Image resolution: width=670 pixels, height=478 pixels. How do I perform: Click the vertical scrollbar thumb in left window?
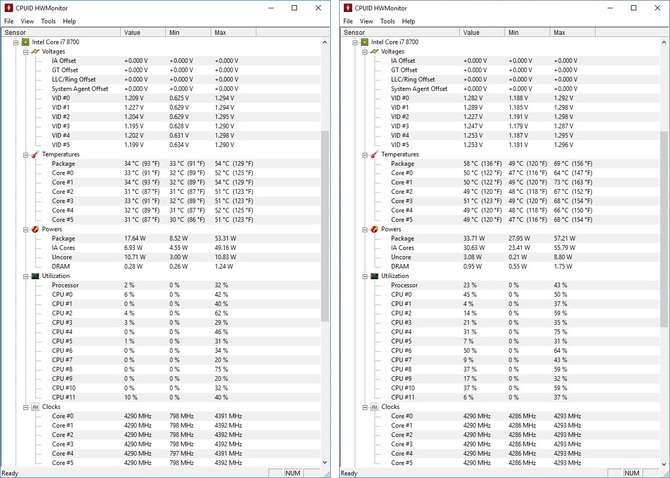tap(325, 226)
